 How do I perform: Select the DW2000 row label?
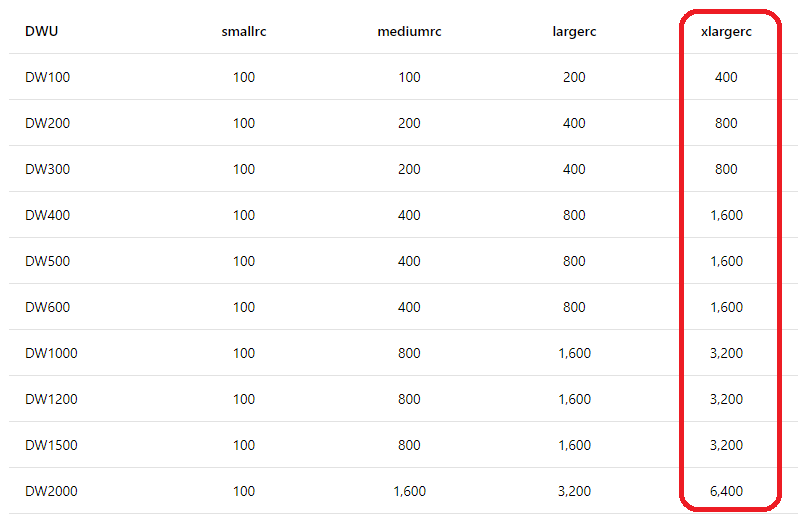pyautogui.click(x=51, y=491)
